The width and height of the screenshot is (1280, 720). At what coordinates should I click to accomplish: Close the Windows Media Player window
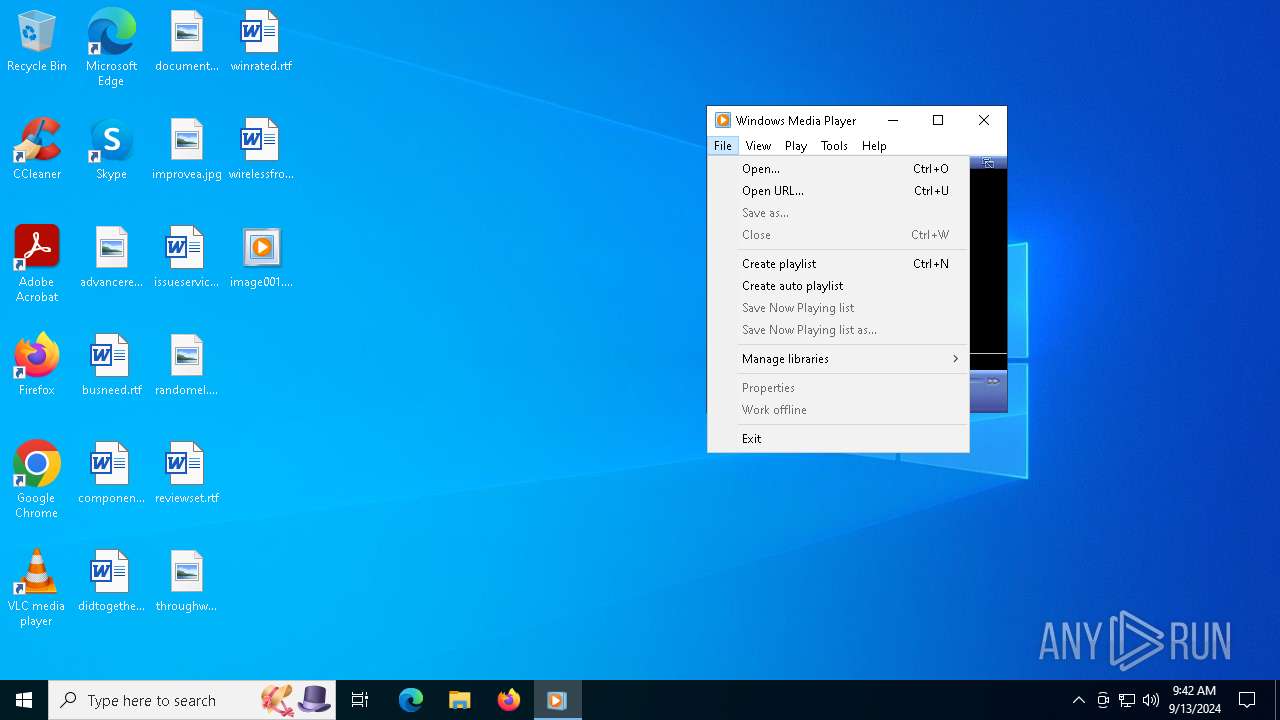point(984,120)
